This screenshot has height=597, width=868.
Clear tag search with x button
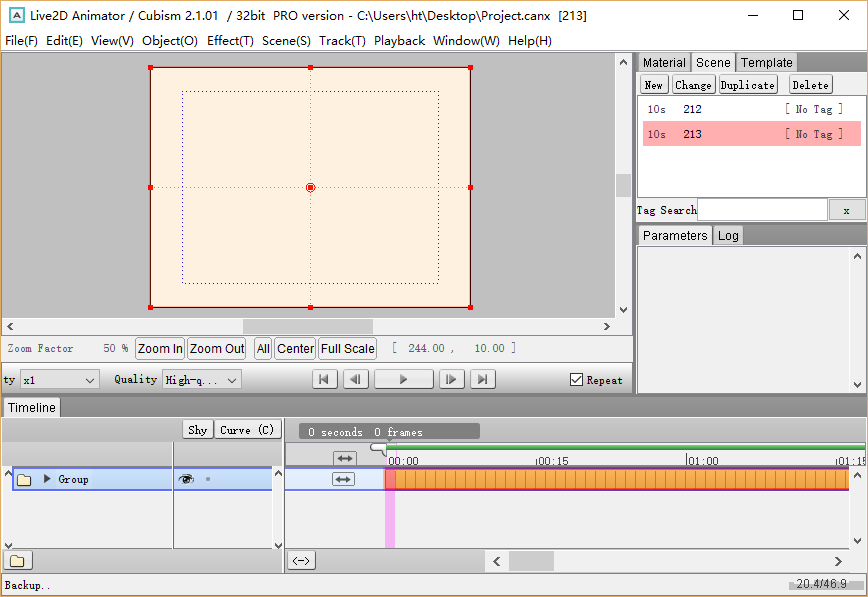tap(846, 210)
